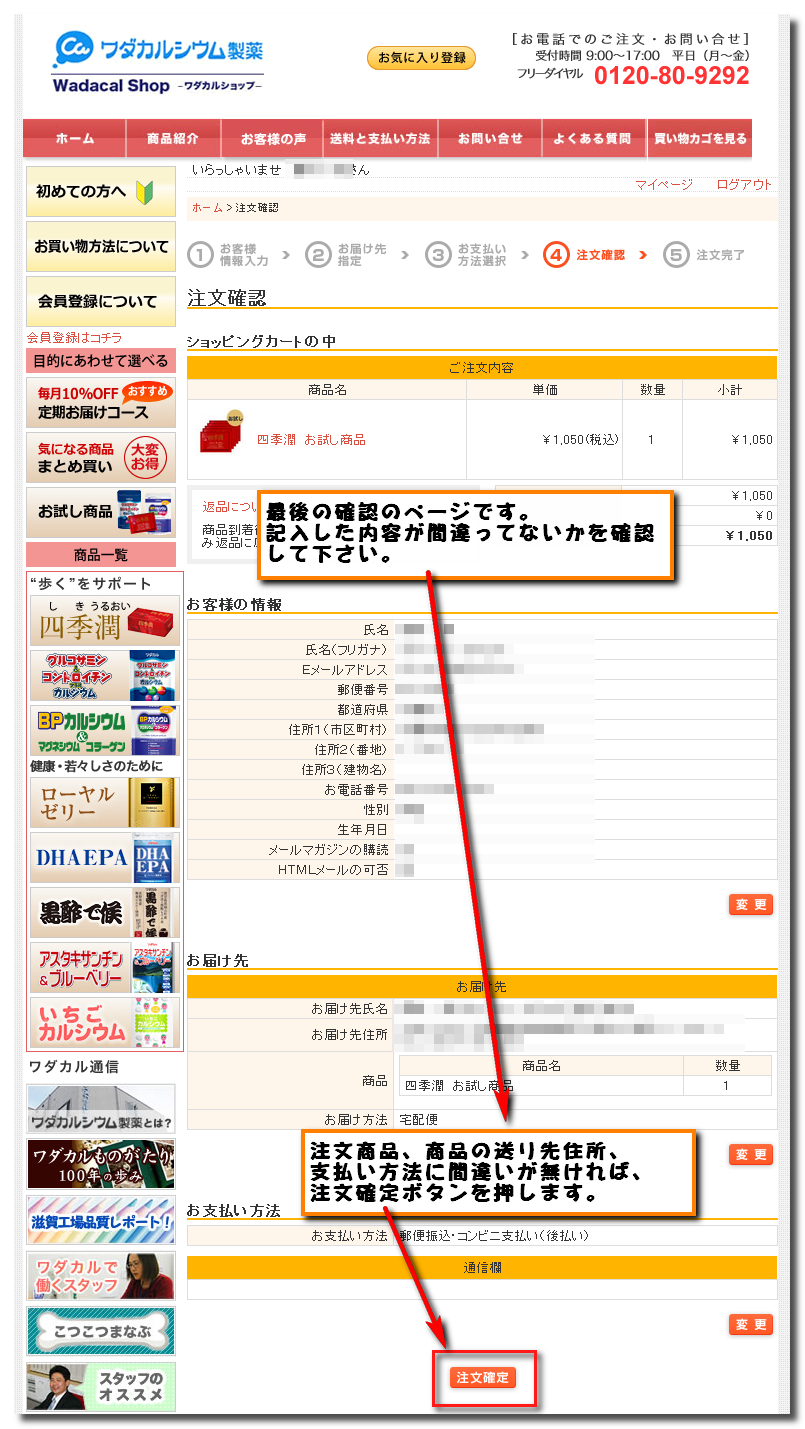Open the 買い物カゴを見る navigation tab
Image resolution: width=805 pixels, height=1429 pixels.
700,138
